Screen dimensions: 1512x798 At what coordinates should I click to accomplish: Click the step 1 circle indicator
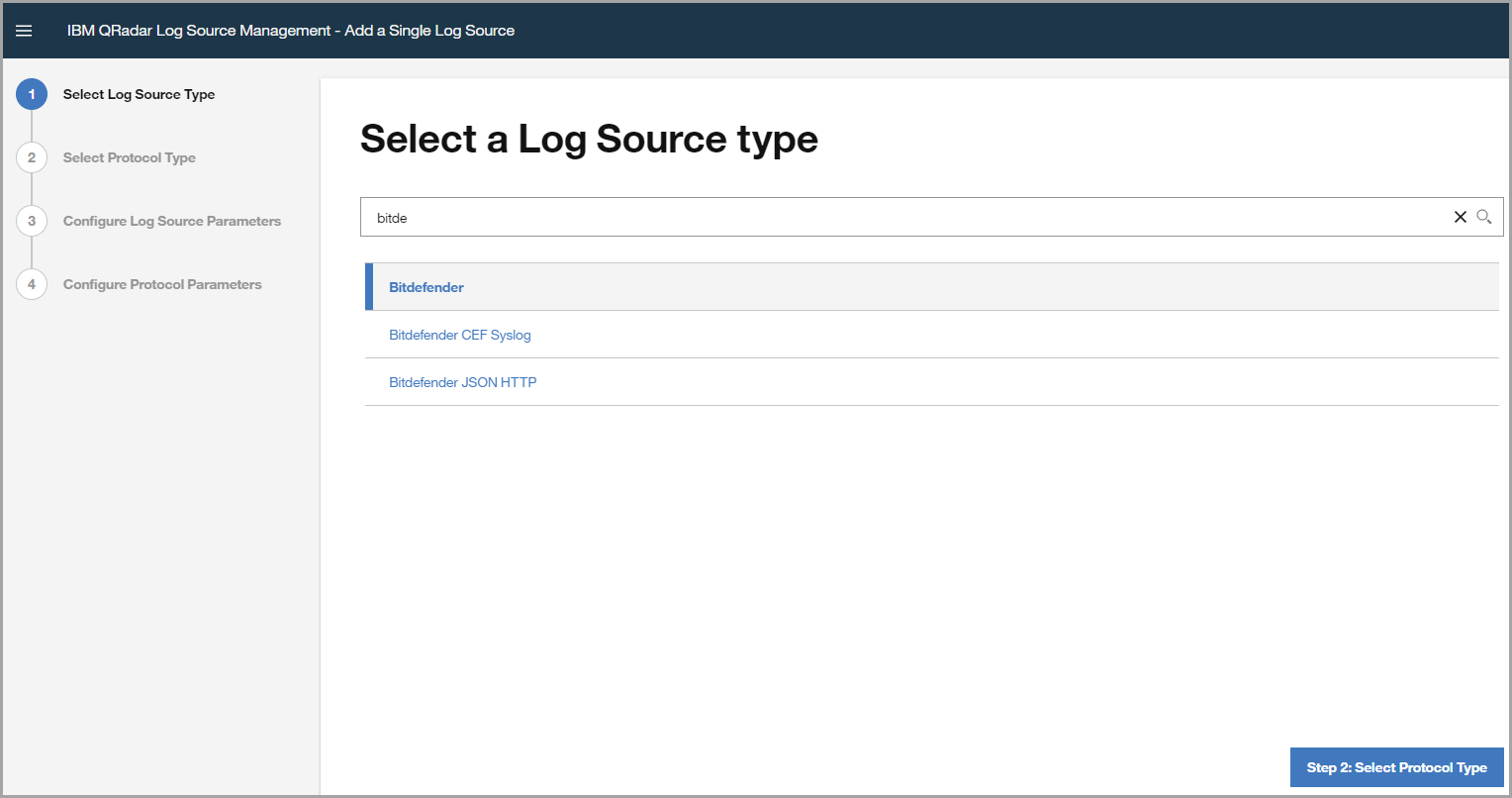[x=31, y=94]
